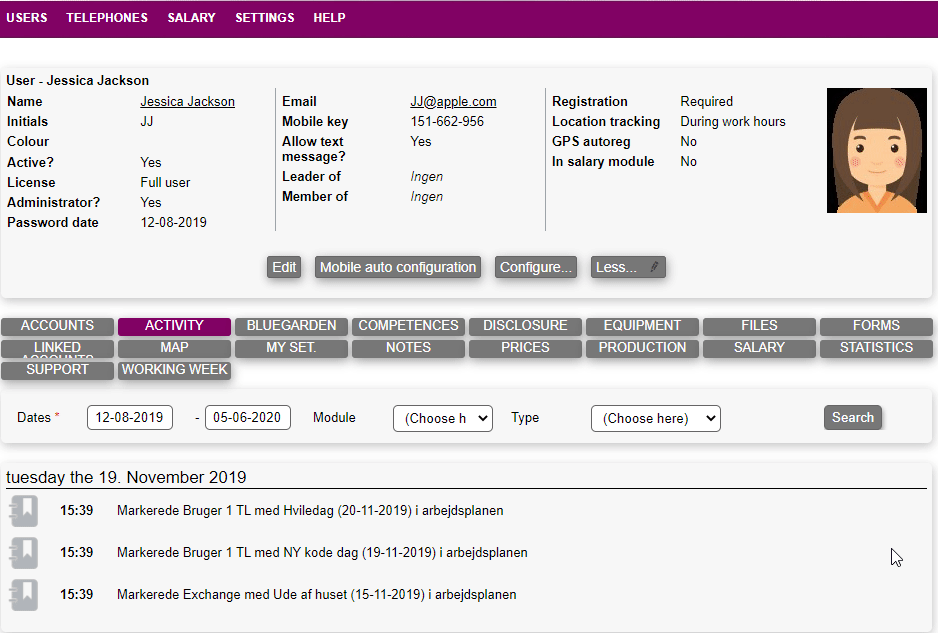Go to the Working Week tab
The width and height of the screenshot is (938, 633).
(175, 370)
